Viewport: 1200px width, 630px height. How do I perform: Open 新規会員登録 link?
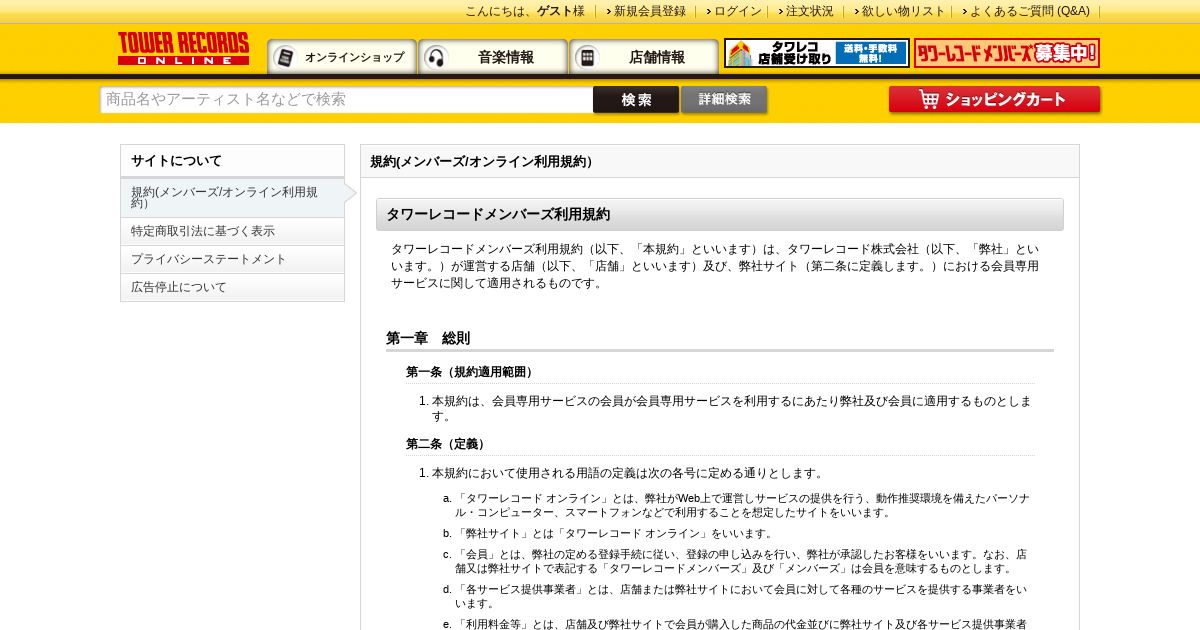point(650,11)
